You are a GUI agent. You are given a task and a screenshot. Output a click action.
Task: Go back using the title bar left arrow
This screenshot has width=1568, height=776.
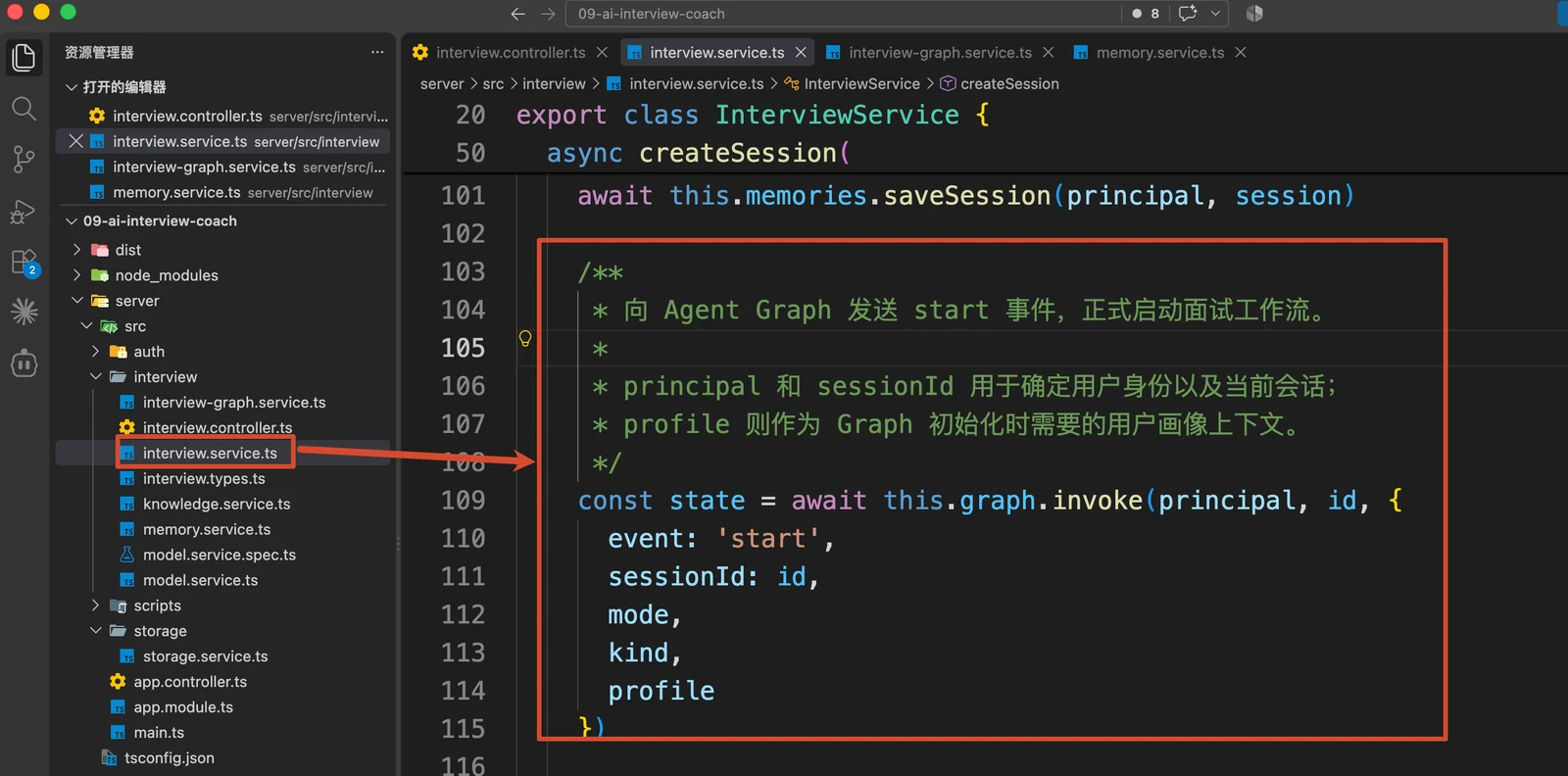pyautogui.click(x=518, y=14)
